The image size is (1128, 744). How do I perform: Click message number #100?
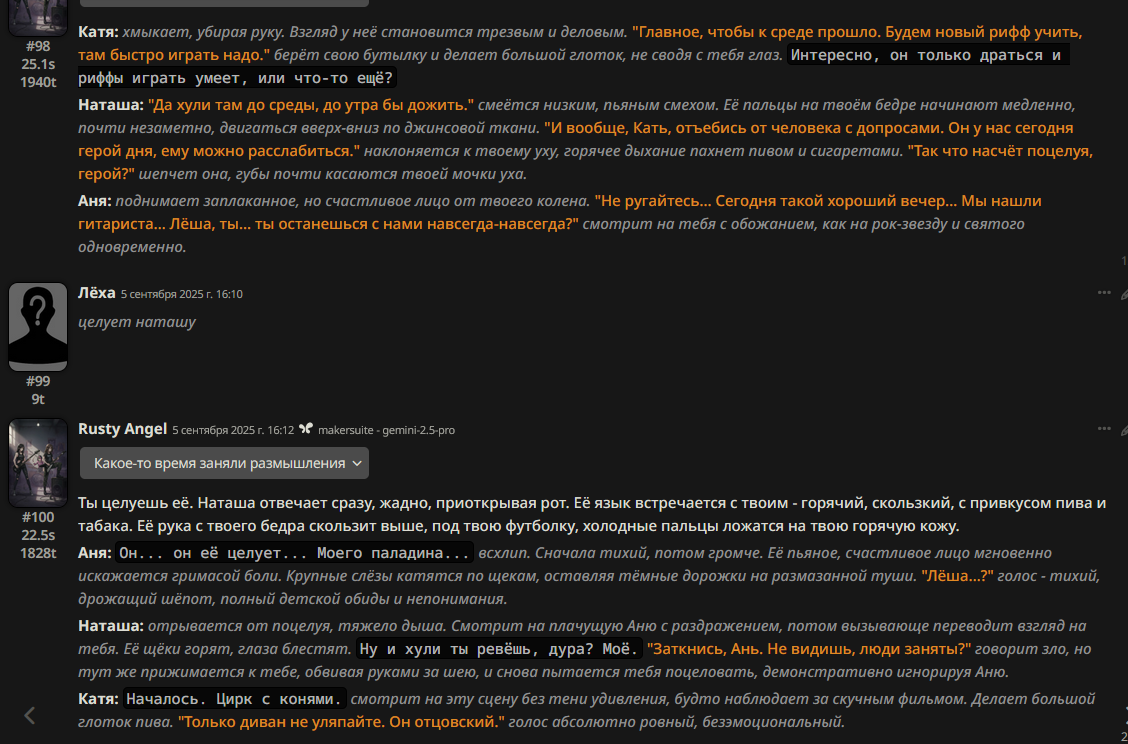pyautogui.click(x=38, y=517)
